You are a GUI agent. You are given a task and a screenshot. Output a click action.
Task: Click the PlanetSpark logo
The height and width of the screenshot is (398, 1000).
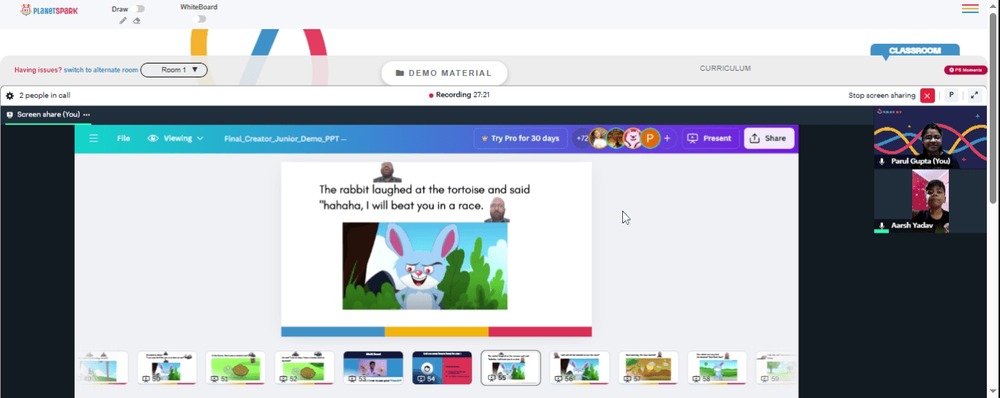(x=49, y=10)
